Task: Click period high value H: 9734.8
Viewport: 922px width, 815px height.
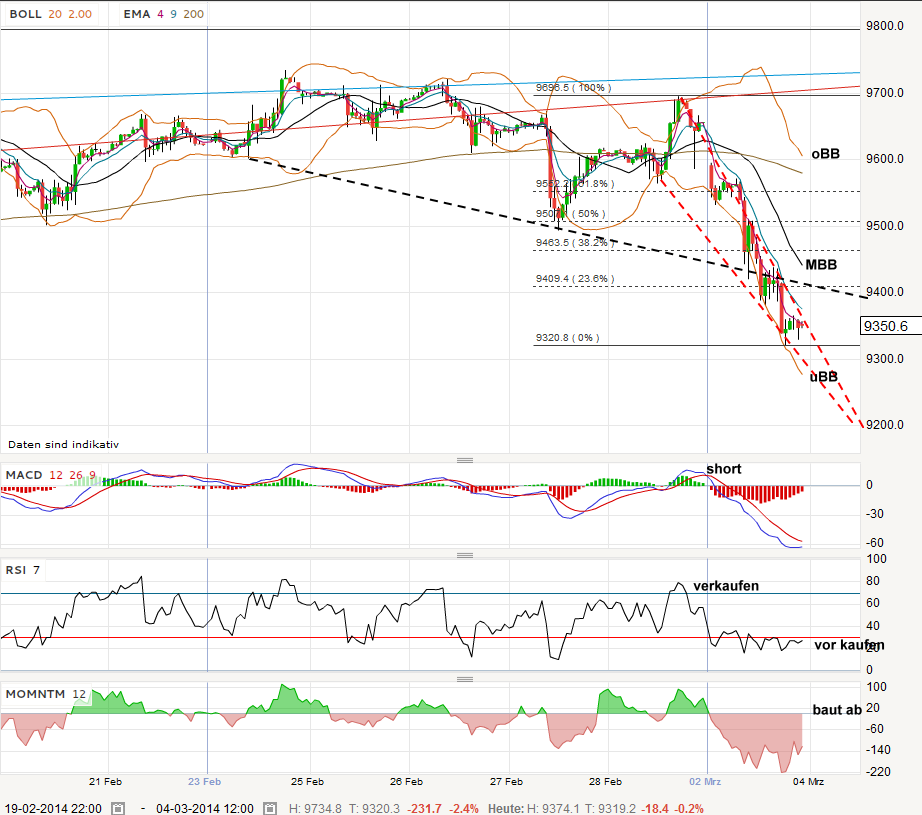Action: [x=315, y=809]
